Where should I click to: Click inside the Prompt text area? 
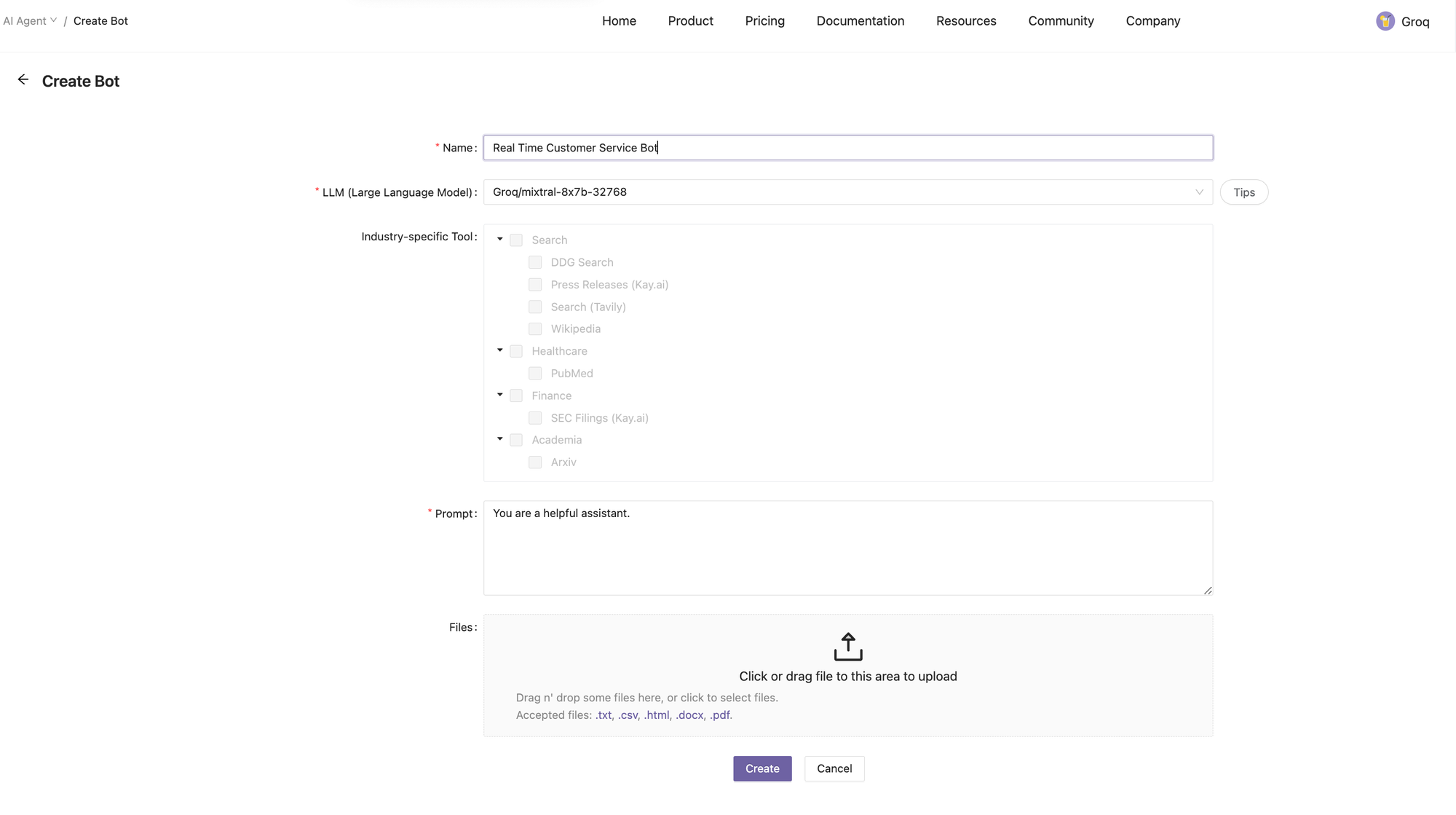coord(847,548)
